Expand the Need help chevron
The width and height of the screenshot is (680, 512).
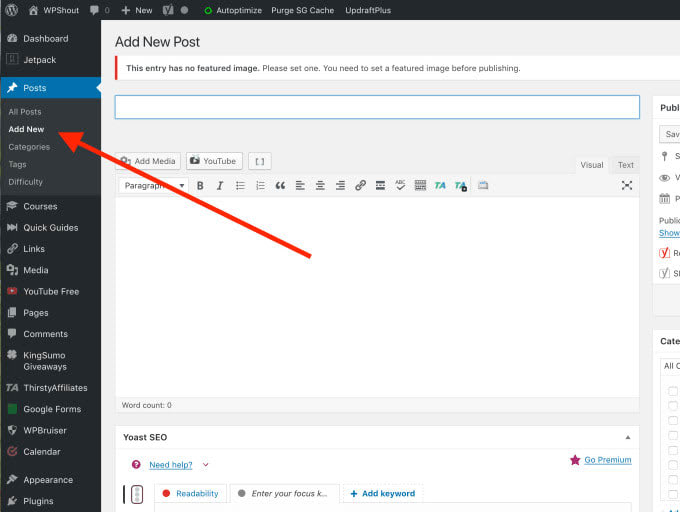[x=206, y=465]
